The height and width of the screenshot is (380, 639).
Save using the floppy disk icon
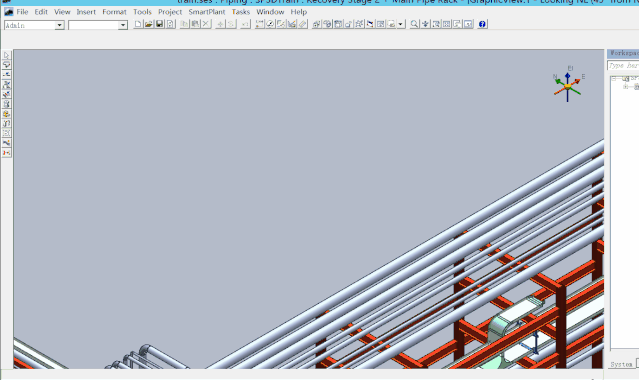click(x=159, y=24)
